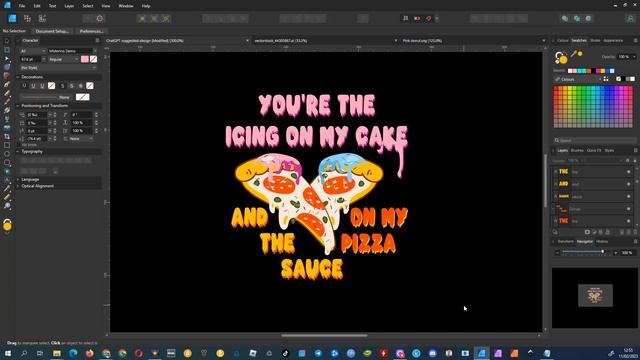The image size is (640, 360).
Task: Select the Rounded Rectangle tool
Action: point(7,162)
